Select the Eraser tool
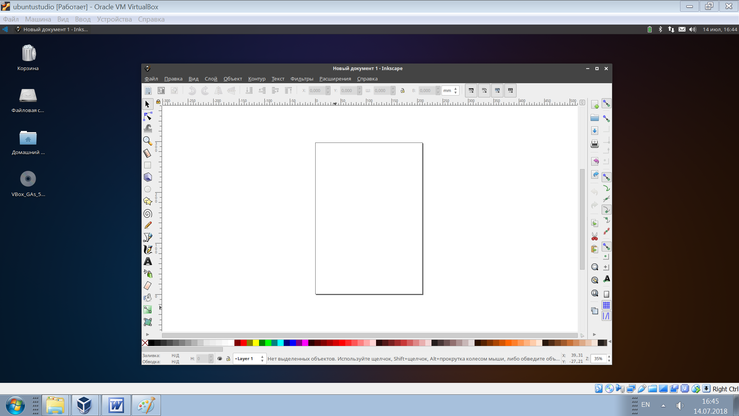 148,285
